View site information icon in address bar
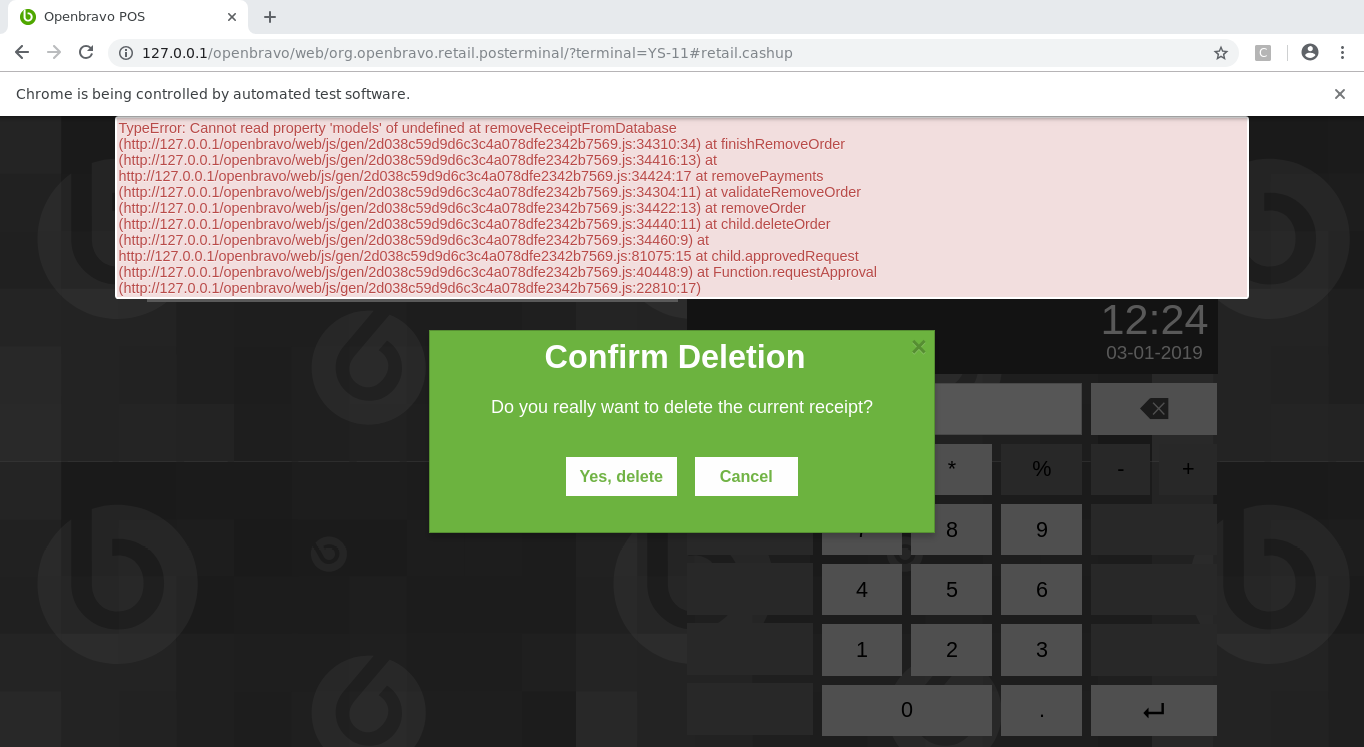1364x747 pixels. point(126,53)
